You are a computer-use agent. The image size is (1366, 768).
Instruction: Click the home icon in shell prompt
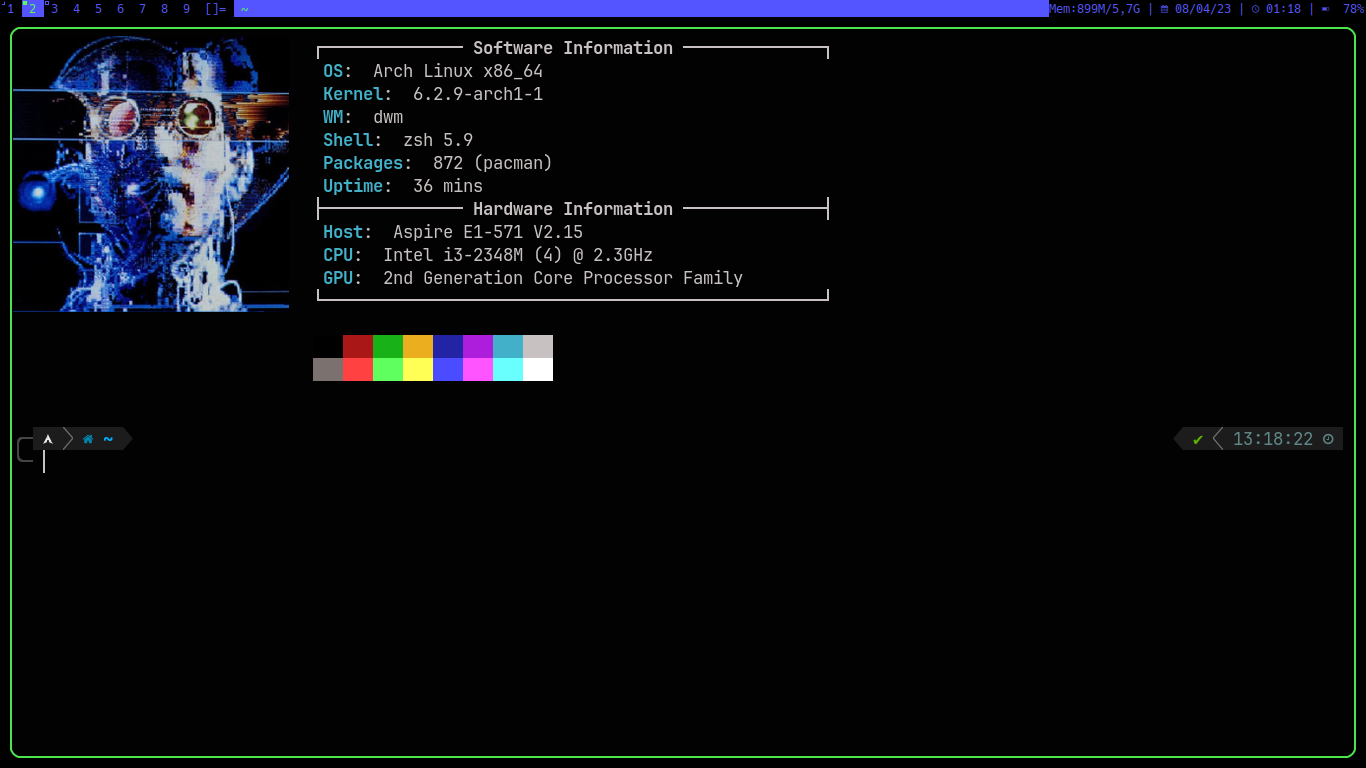pos(88,439)
